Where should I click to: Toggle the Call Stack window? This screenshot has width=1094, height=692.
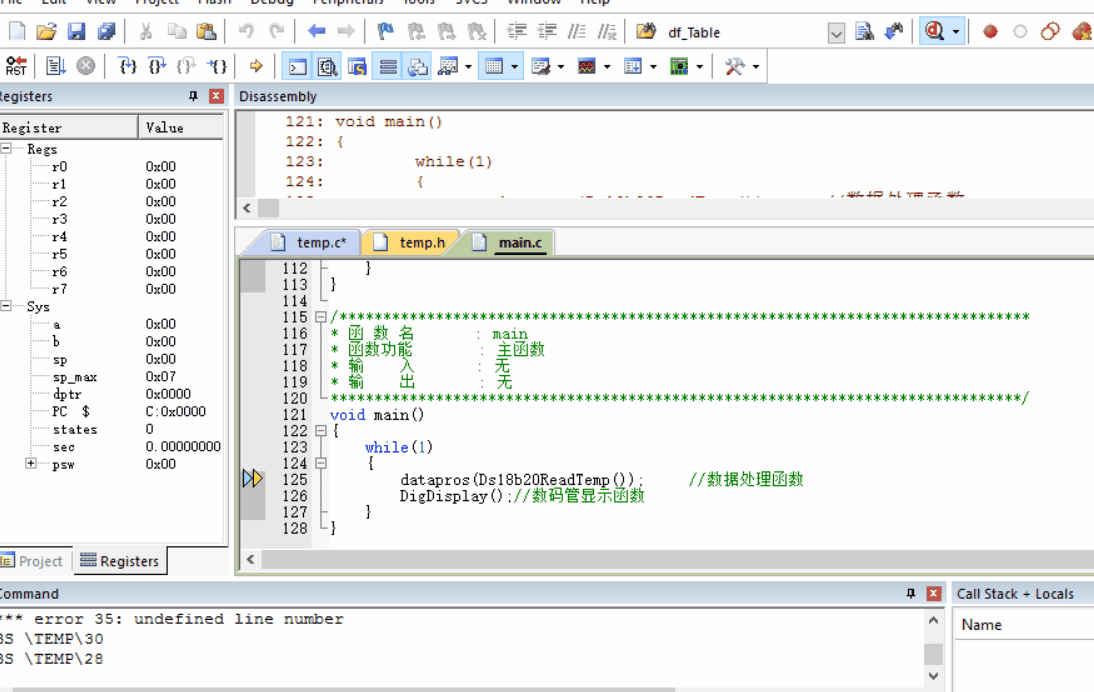click(x=418, y=67)
